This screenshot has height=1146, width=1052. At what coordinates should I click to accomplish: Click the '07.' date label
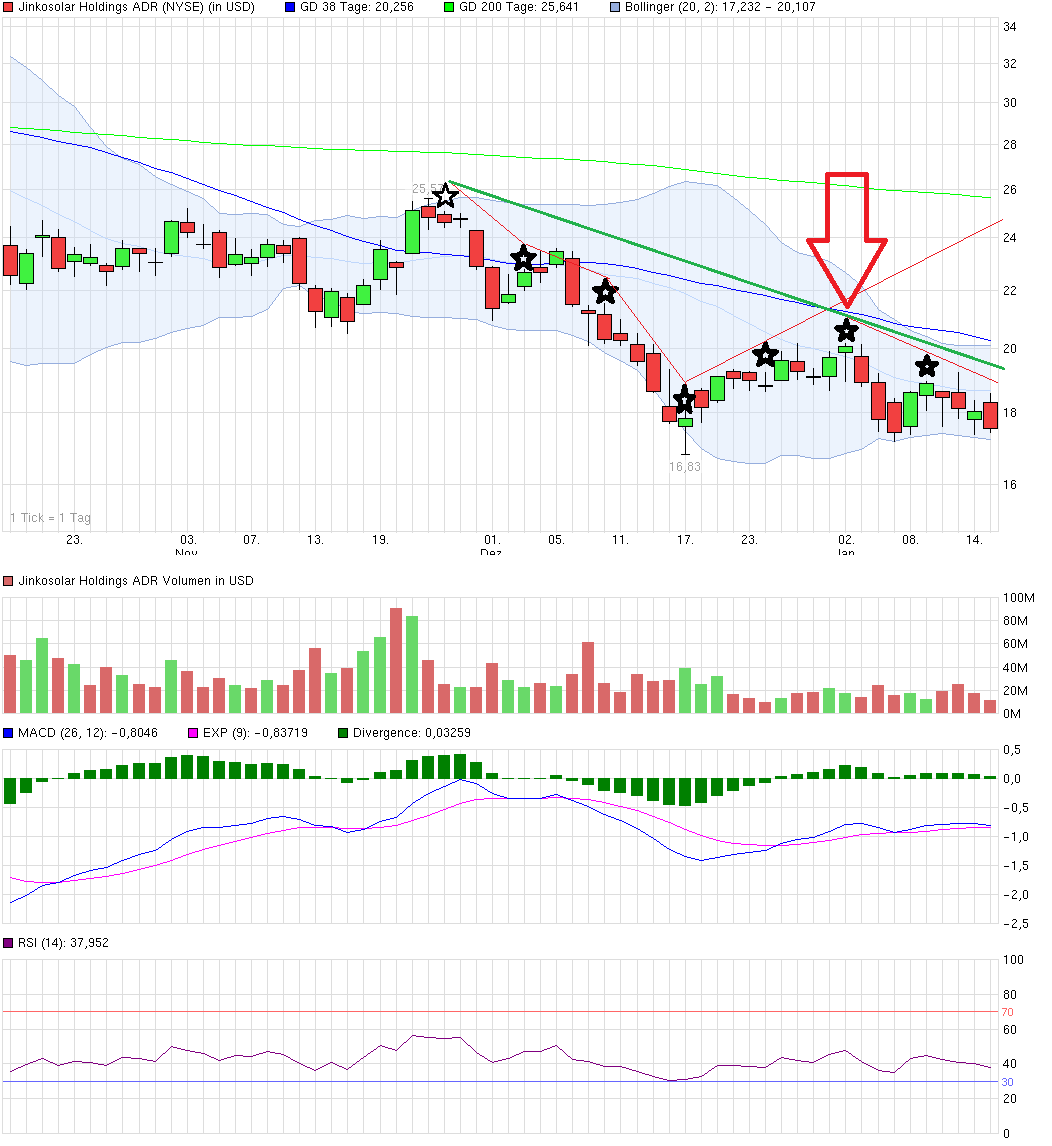tap(251, 540)
